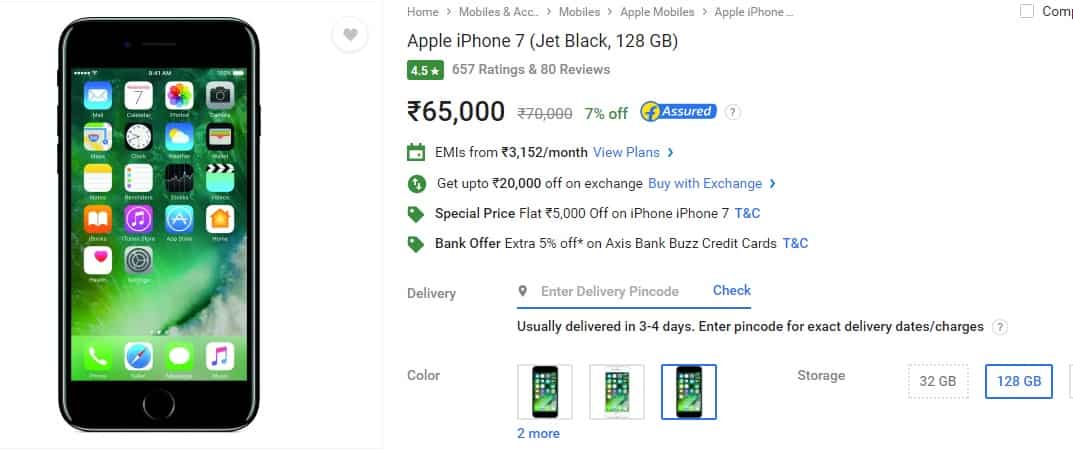The width and height of the screenshot is (1073, 451).
Task: Click the Special Price tag icon
Action: (x=415, y=214)
